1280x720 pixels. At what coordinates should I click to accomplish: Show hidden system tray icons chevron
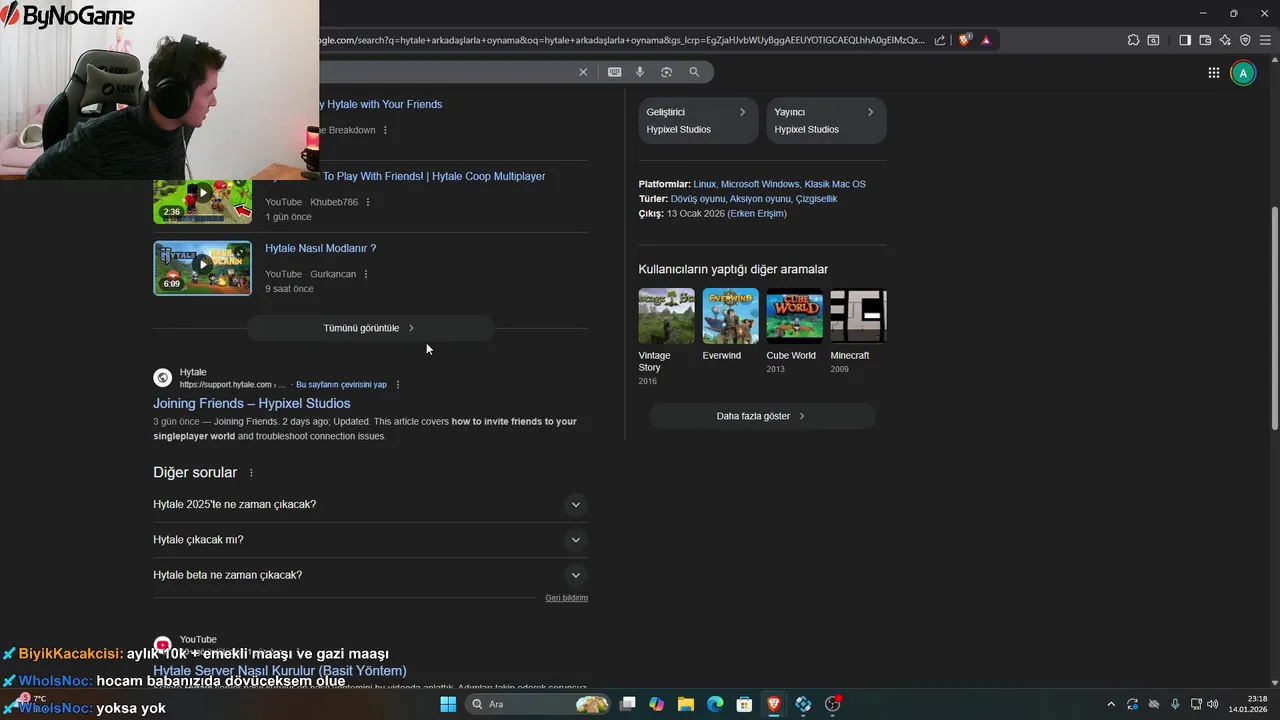click(x=1110, y=704)
